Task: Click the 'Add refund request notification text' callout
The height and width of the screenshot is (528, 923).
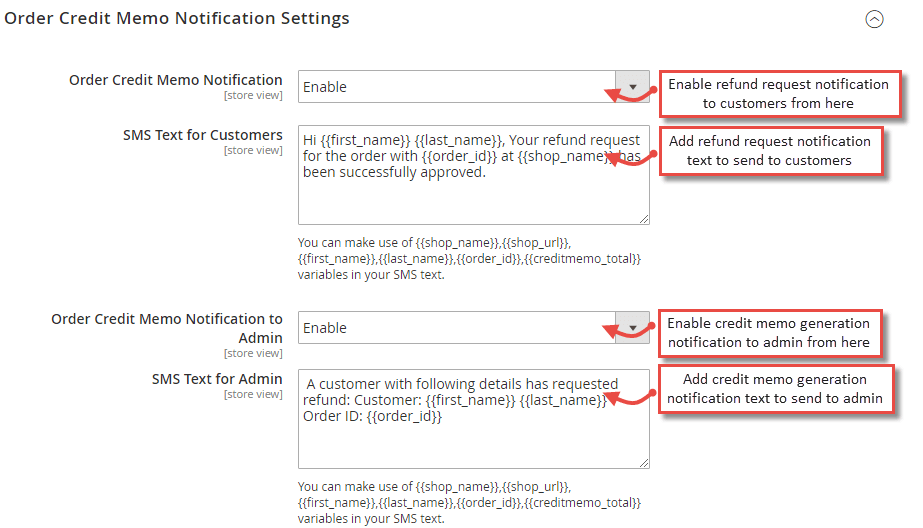Action: [769, 151]
